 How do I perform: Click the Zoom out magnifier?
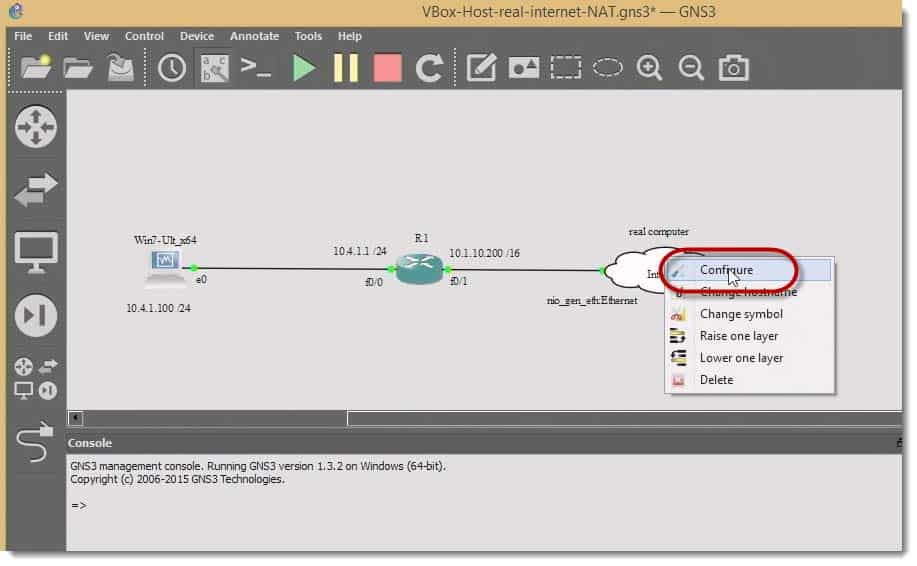coord(691,68)
